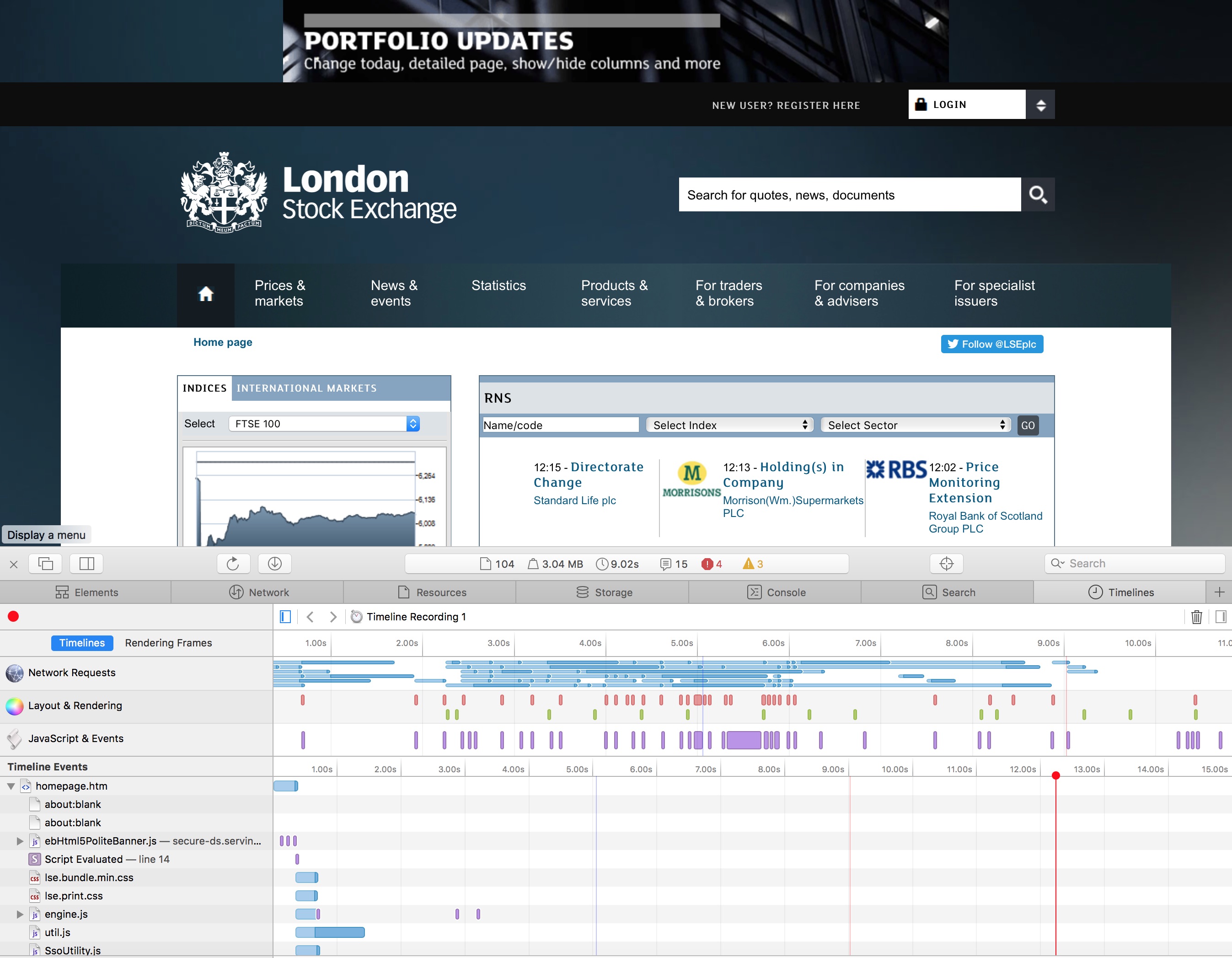Close the Web Inspector panel
The image size is (1232, 958).
click(x=14, y=564)
